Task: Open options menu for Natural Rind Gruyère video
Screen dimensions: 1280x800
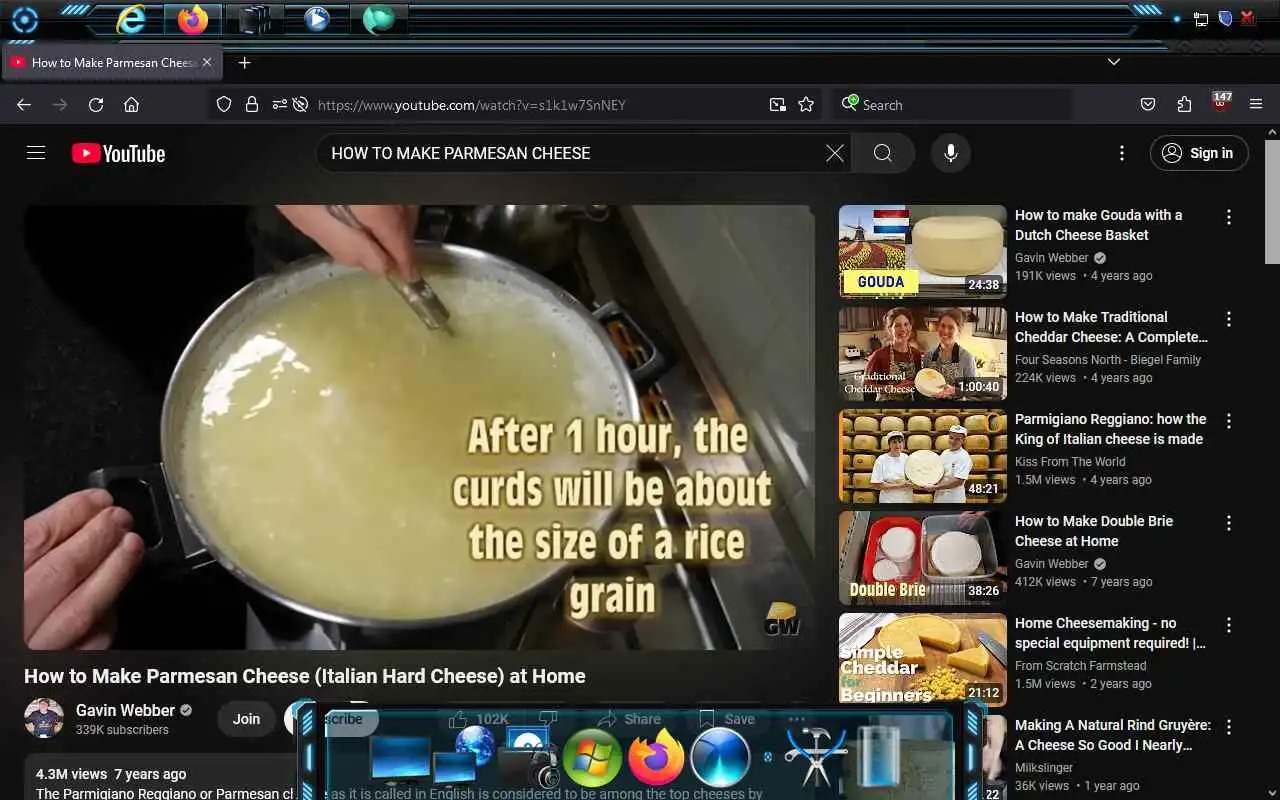Action: pos(1229,727)
